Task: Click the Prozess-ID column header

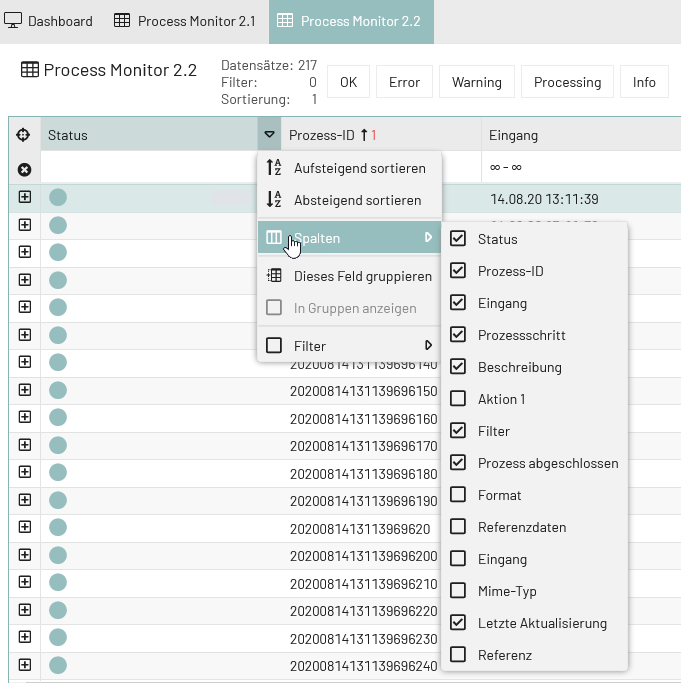Action: point(381,135)
